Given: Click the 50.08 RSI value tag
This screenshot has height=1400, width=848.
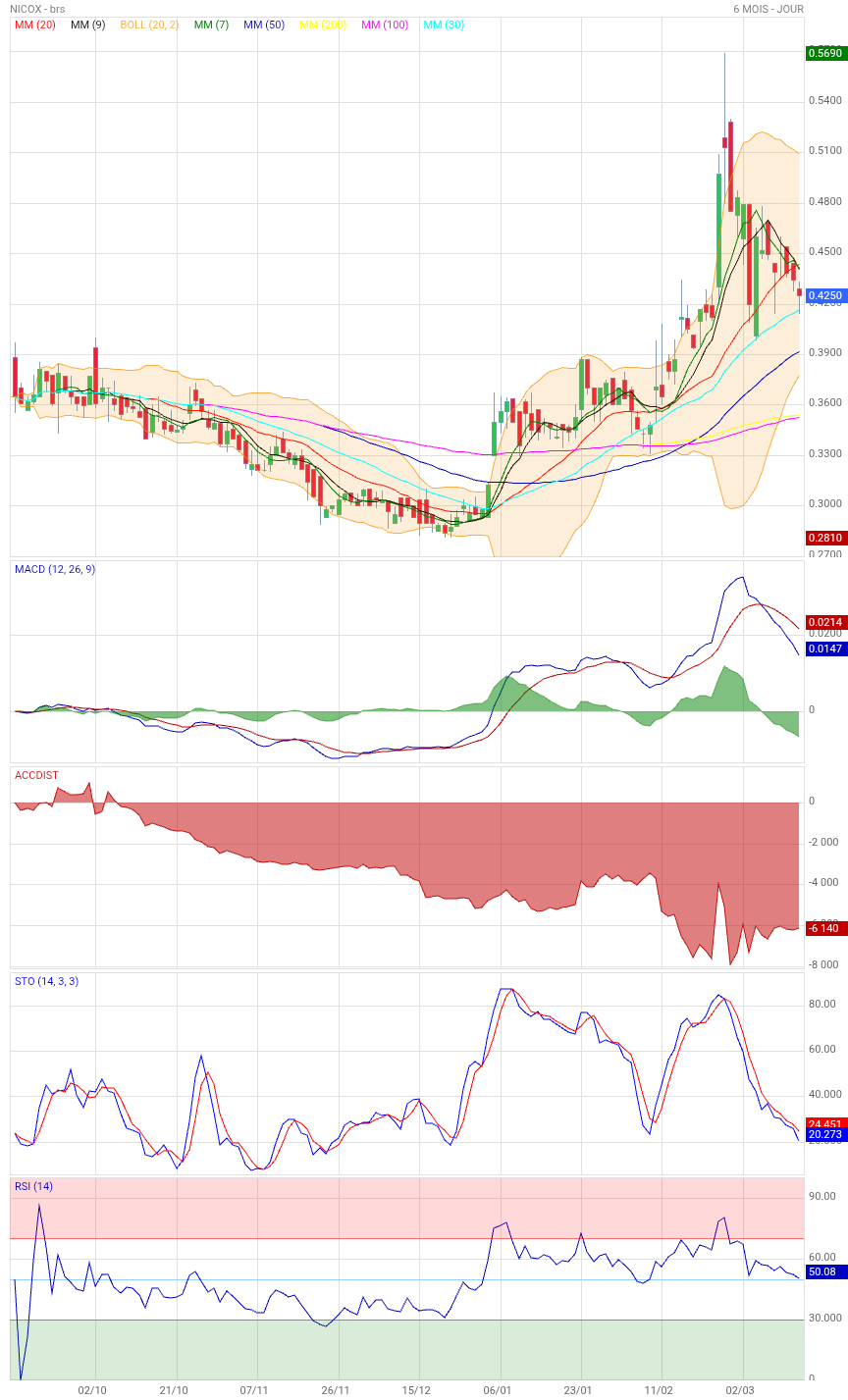Looking at the screenshot, I should (822, 1272).
